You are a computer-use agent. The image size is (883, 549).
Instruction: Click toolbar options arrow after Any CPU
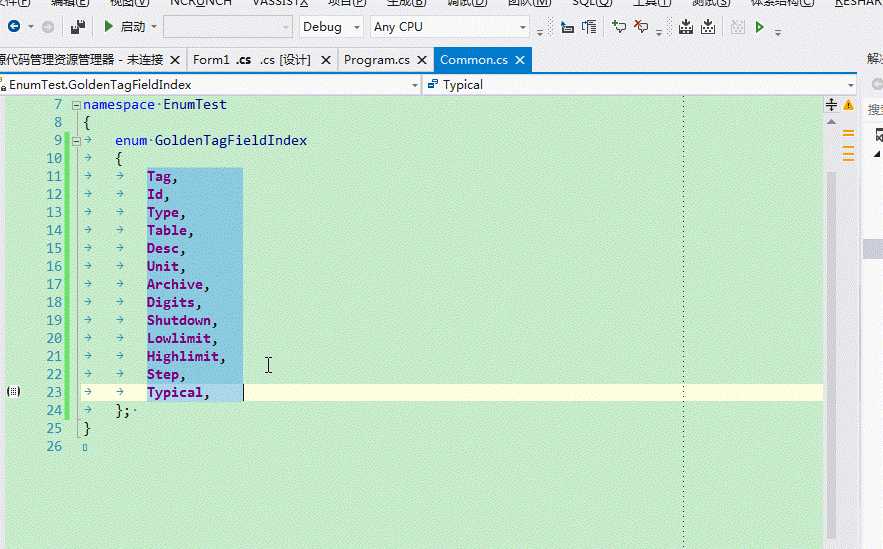pyautogui.click(x=539, y=31)
